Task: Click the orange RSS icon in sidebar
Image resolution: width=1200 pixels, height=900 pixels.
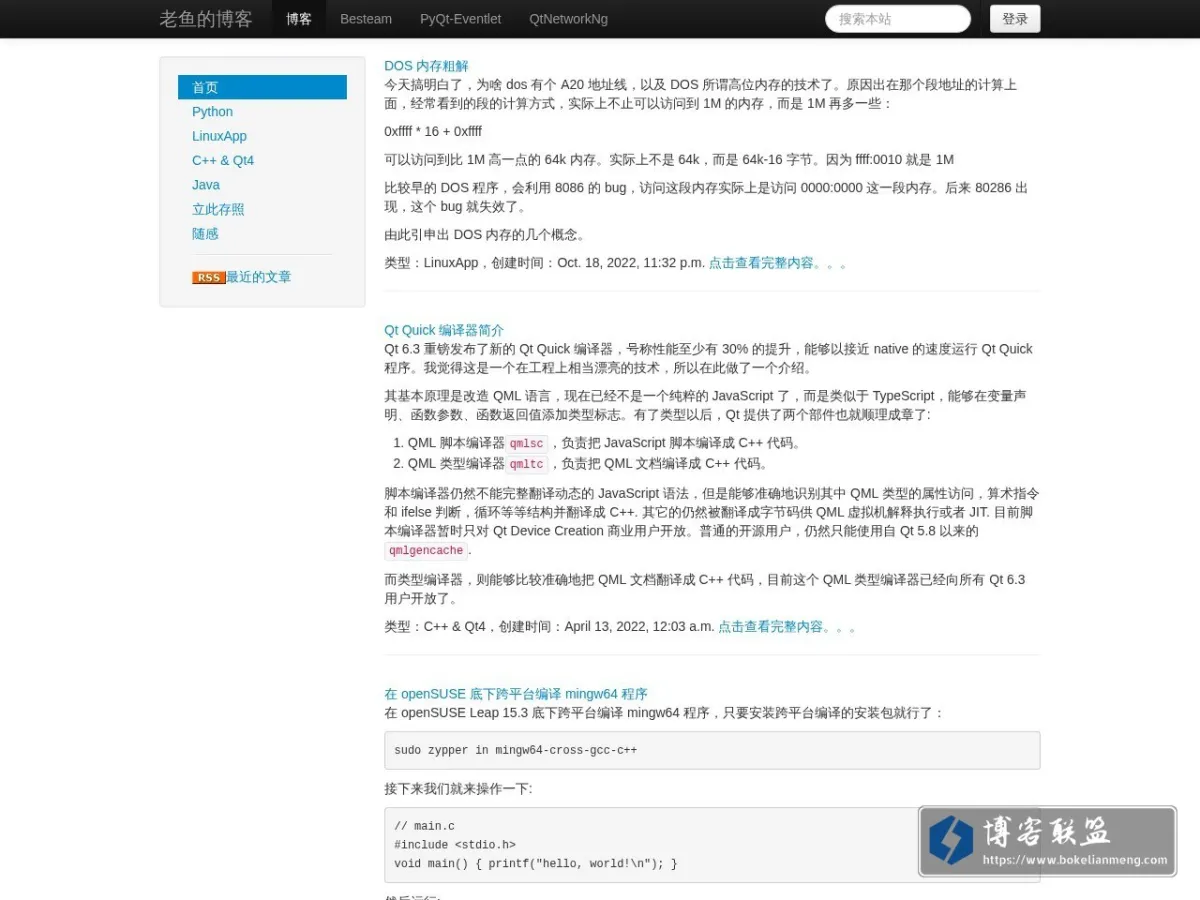Action: pyautogui.click(x=208, y=278)
